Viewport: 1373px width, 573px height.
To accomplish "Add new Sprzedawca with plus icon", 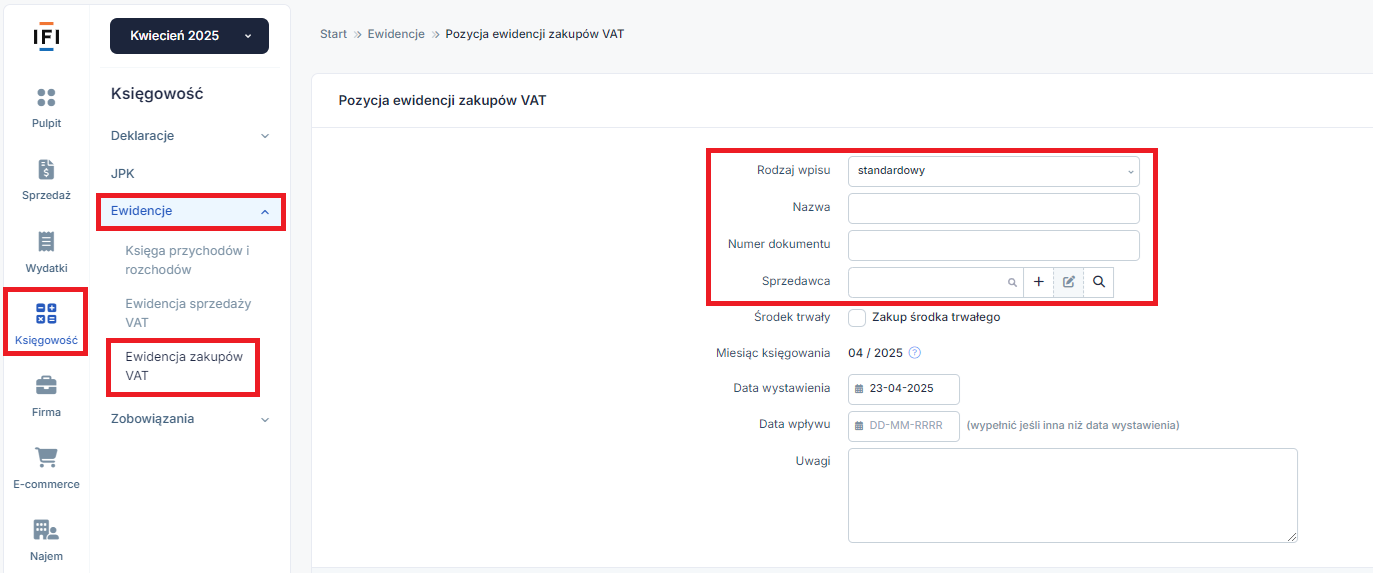I will pos(1038,282).
